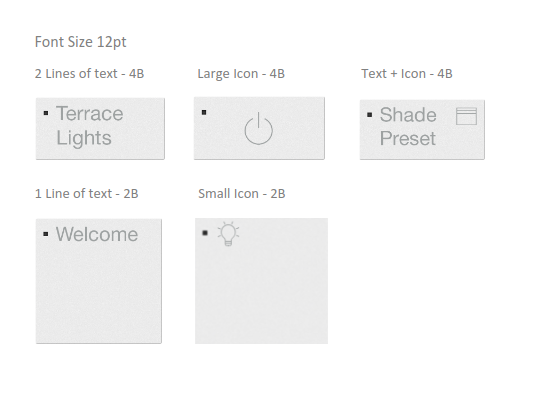The width and height of the screenshot is (541, 400).
Task: Click the power icon on Large Icon button
Action: (258, 128)
